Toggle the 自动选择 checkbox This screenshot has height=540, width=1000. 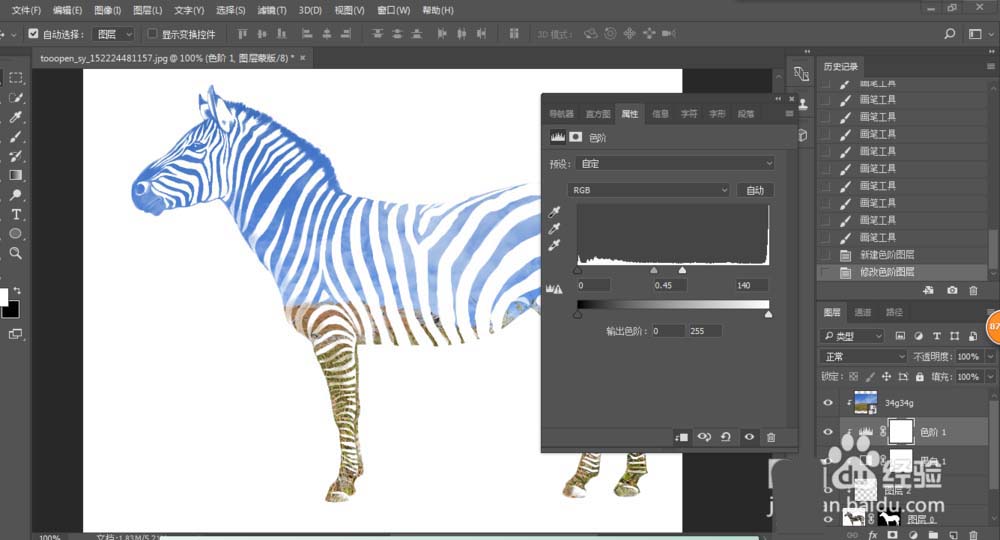pos(33,34)
